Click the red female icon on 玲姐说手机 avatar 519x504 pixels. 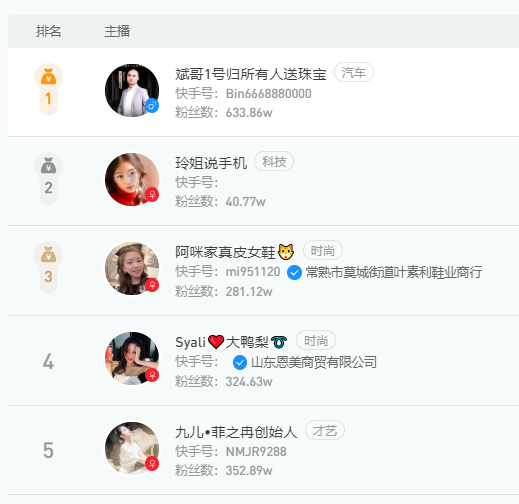(152, 195)
